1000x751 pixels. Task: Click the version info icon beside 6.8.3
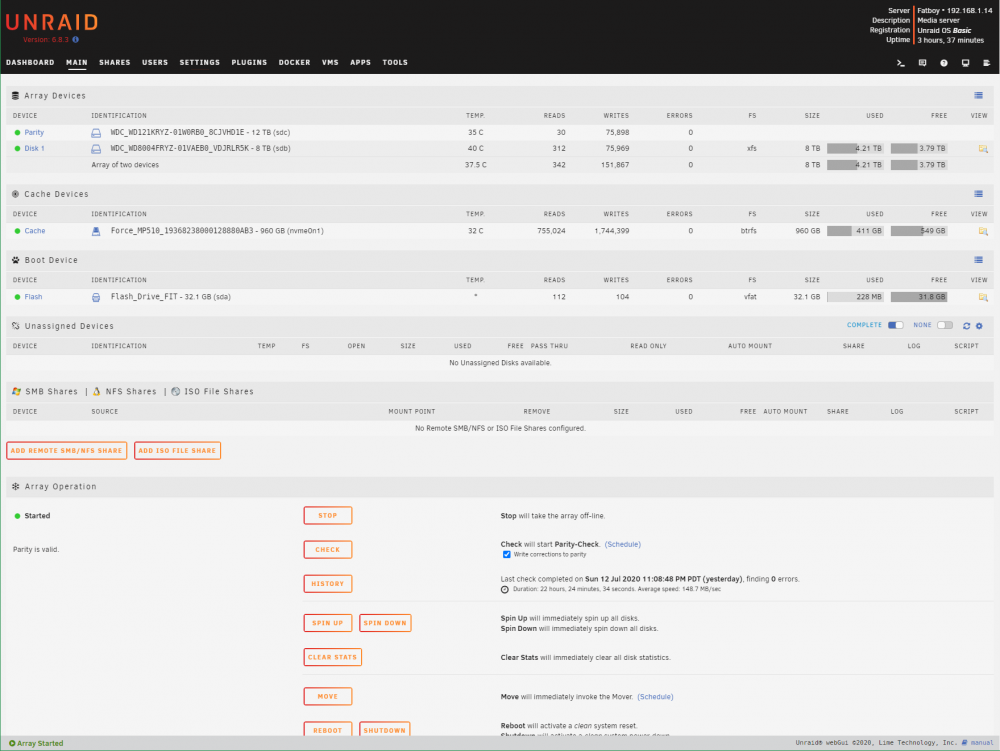coord(75,40)
